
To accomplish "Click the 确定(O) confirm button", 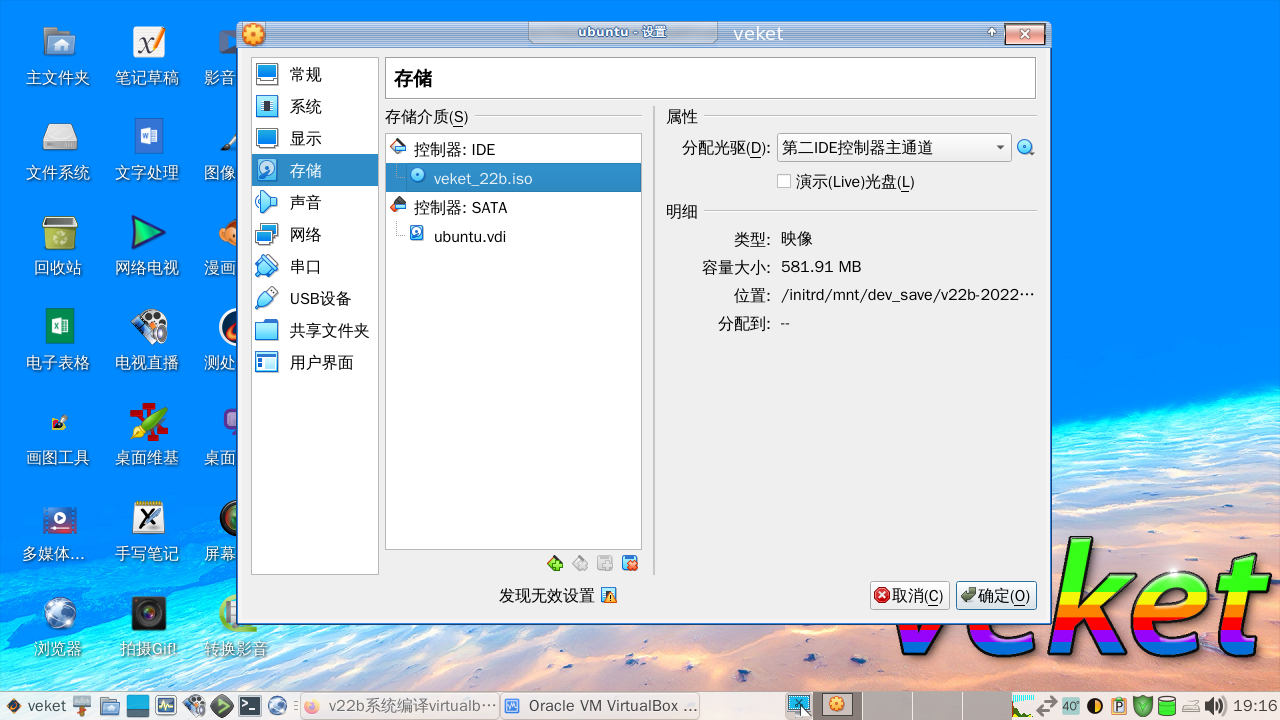I will coord(996,596).
